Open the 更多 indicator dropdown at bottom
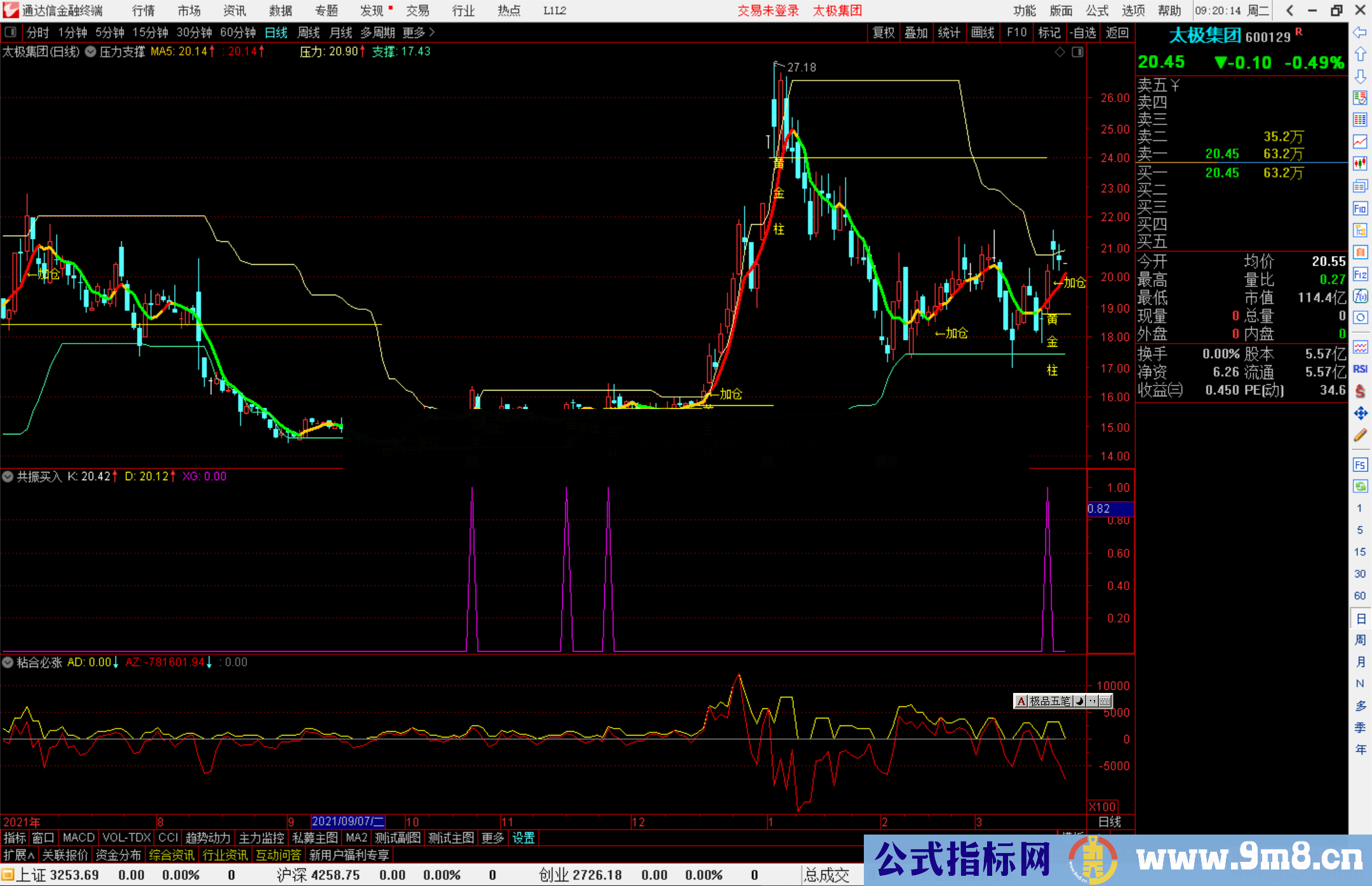The height and width of the screenshot is (886, 1372). pyautogui.click(x=492, y=838)
